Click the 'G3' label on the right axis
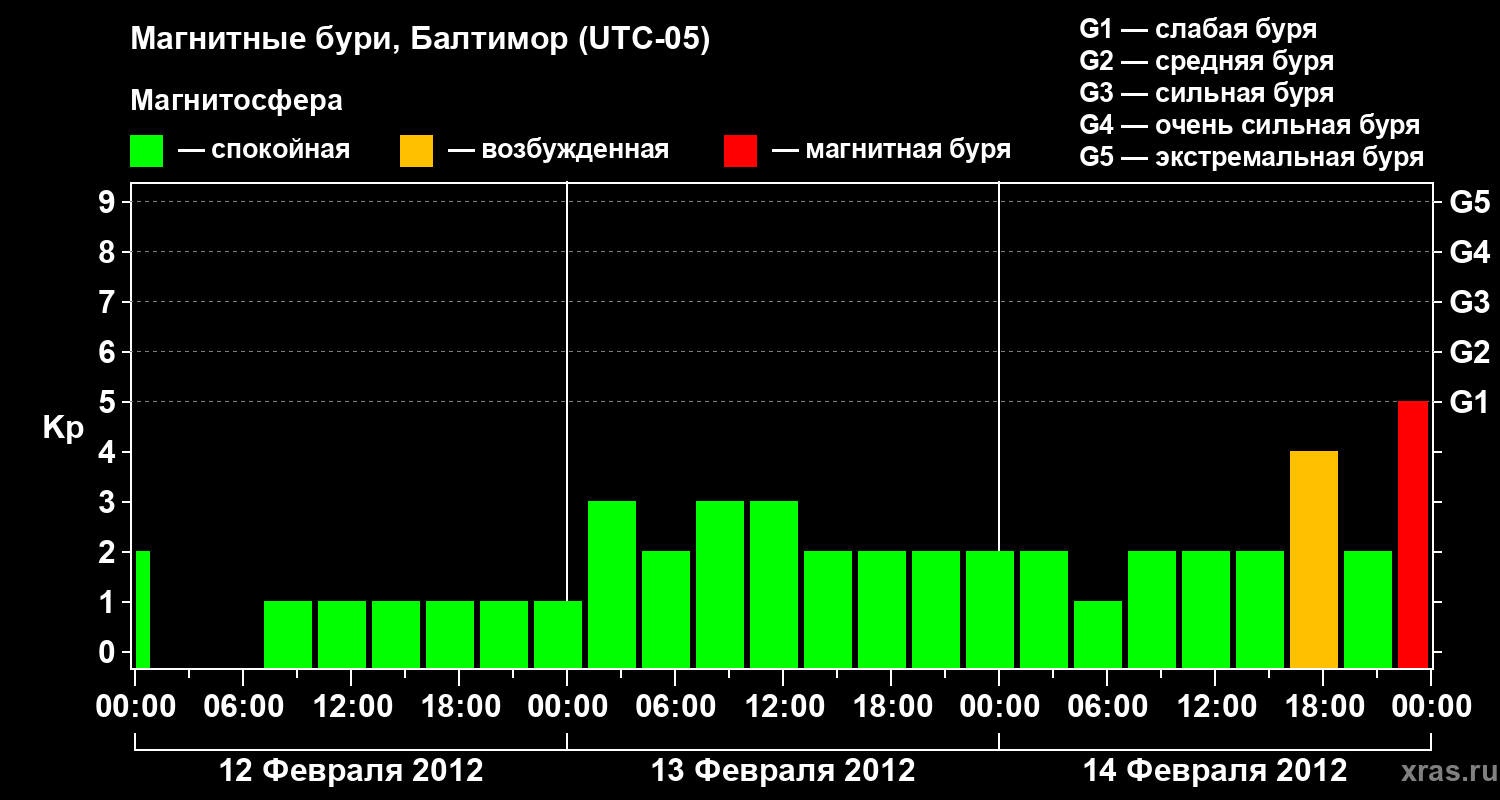 click(1470, 302)
